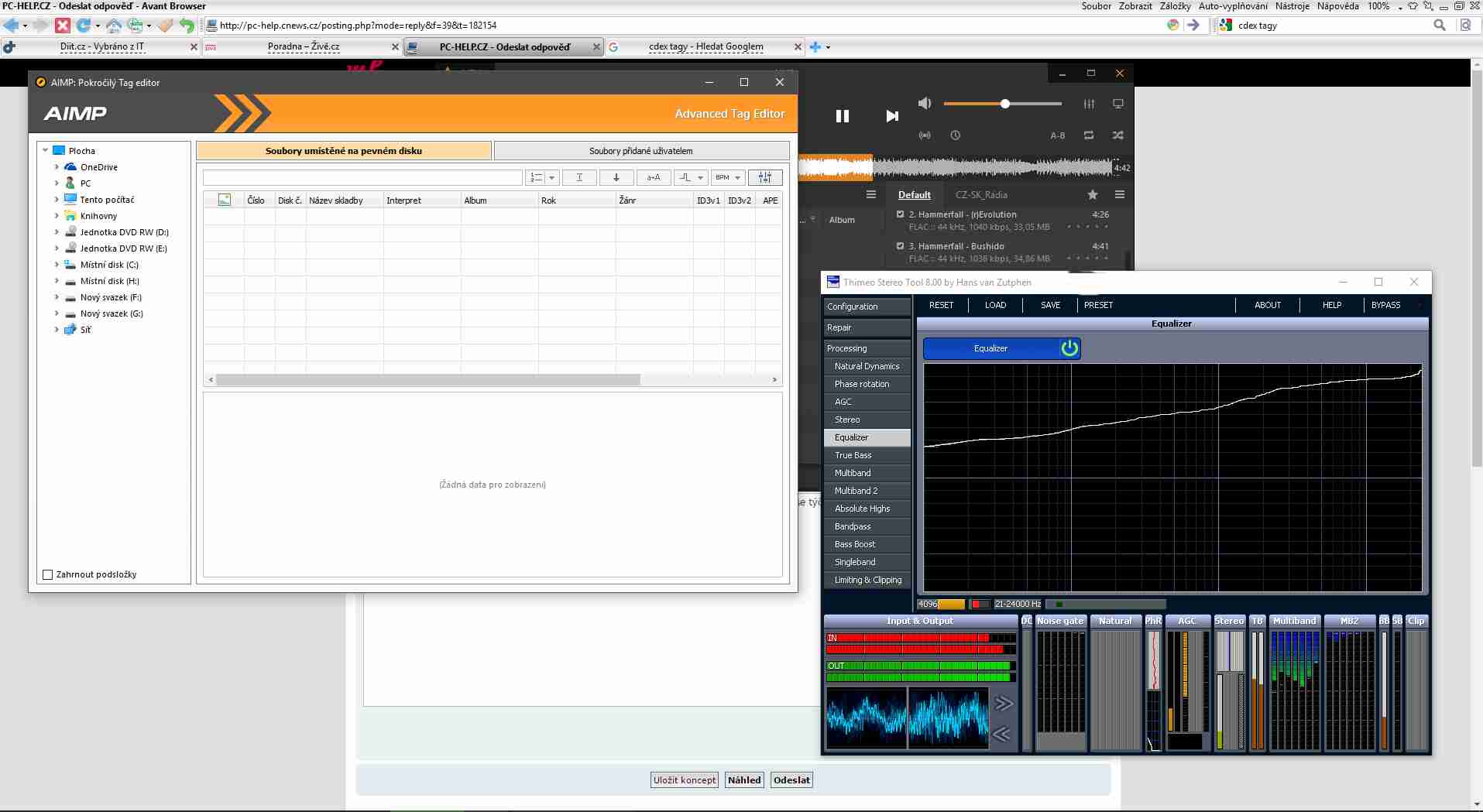Open new tab with plus icon
This screenshot has width=1483, height=812.
815,47
